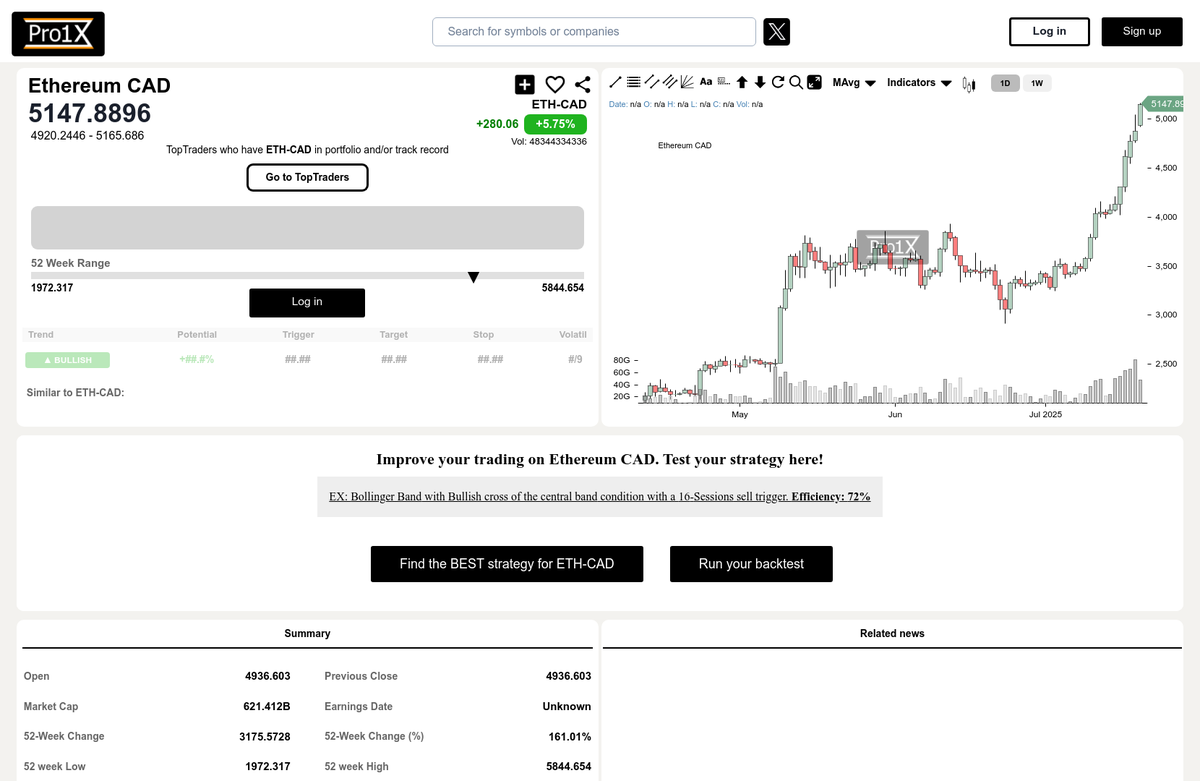Open the Bollinger Band example strategy link
This screenshot has height=781, width=1200.
click(x=600, y=496)
